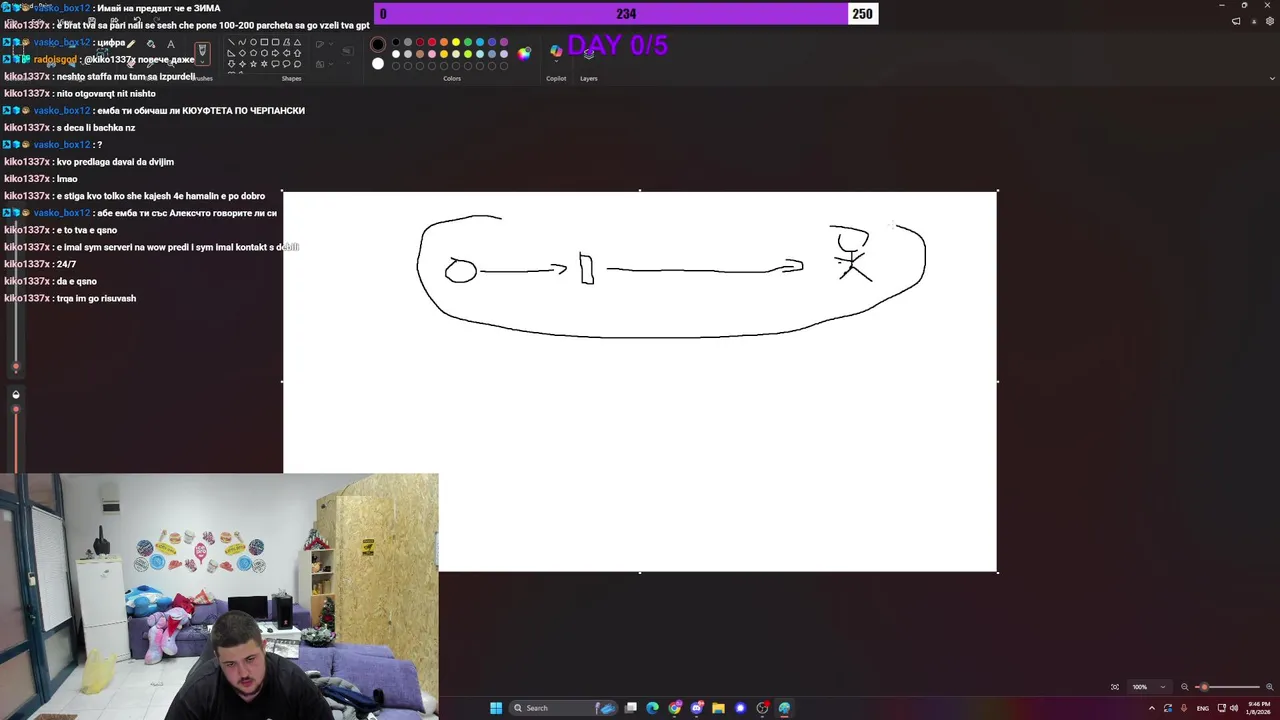This screenshot has width=1280, height=720.
Task: Select the Text tool
Action: tap(171, 44)
